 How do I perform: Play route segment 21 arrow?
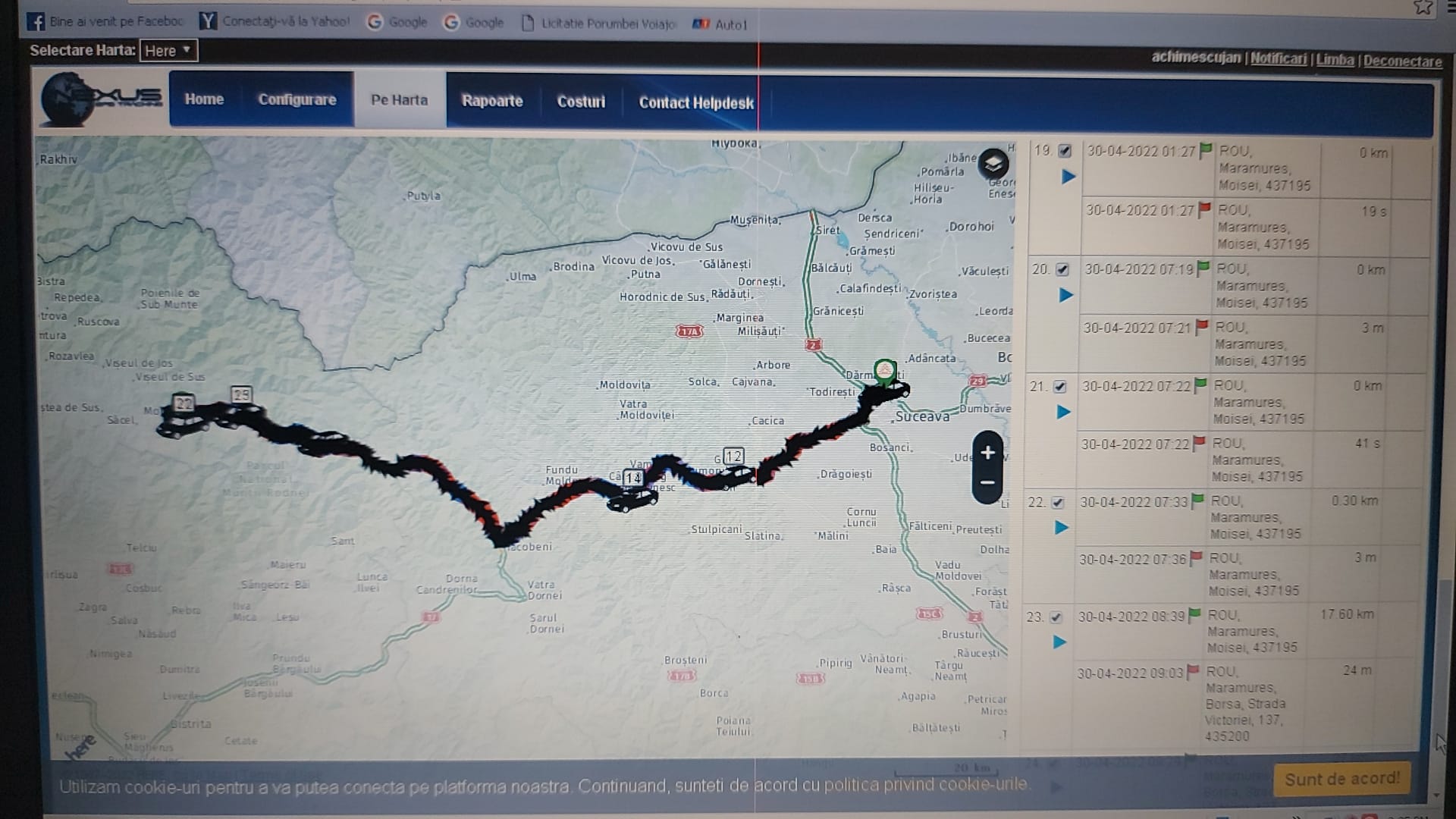pyautogui.click(x=1064, y=412)
